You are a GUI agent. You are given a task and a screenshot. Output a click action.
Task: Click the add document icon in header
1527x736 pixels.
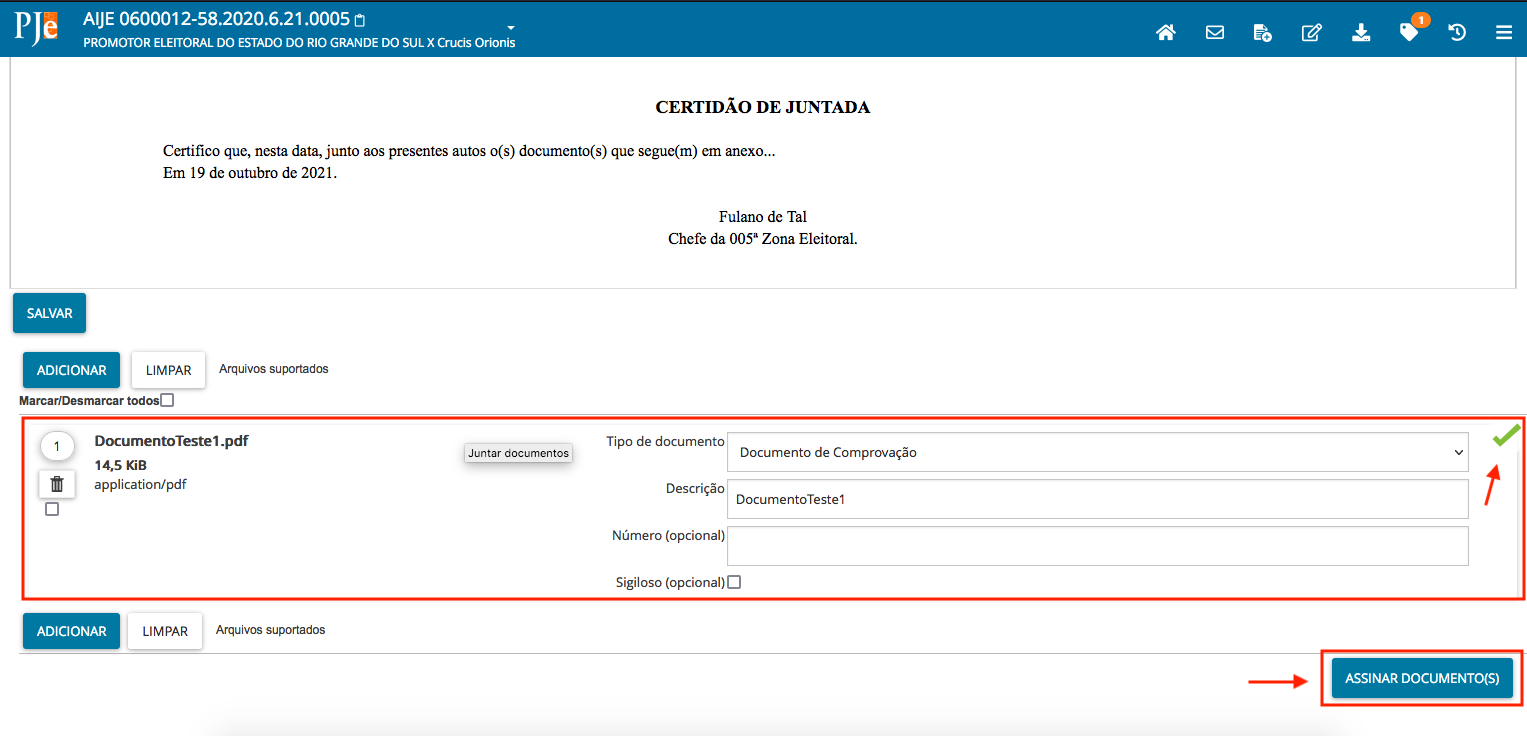[1263, 32]
